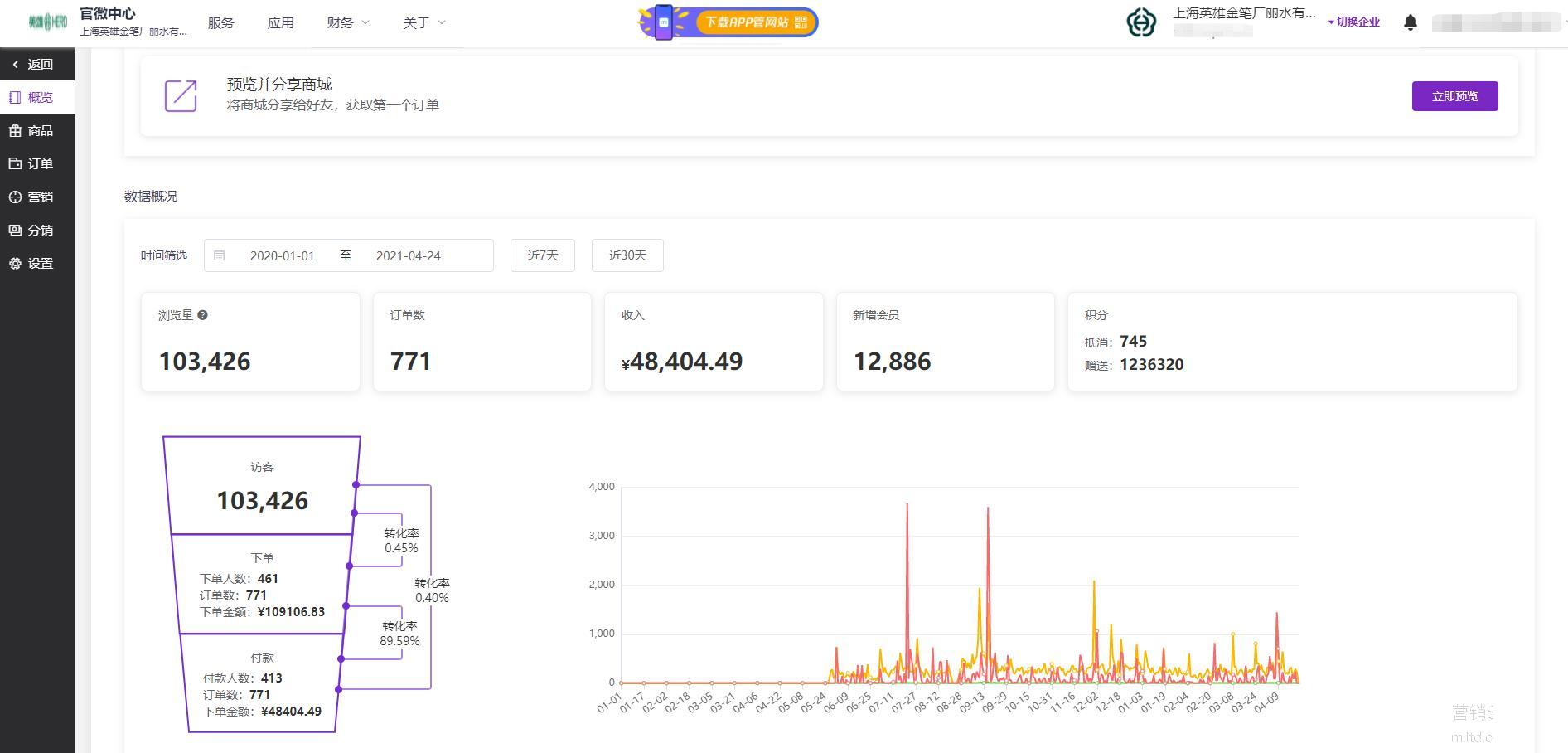Image resolution: width=1568 pixels, height=753 pixels.
Task: Open the 营销 marketing sidebar item
Action: pyautogui.click(x=37, y=197)
